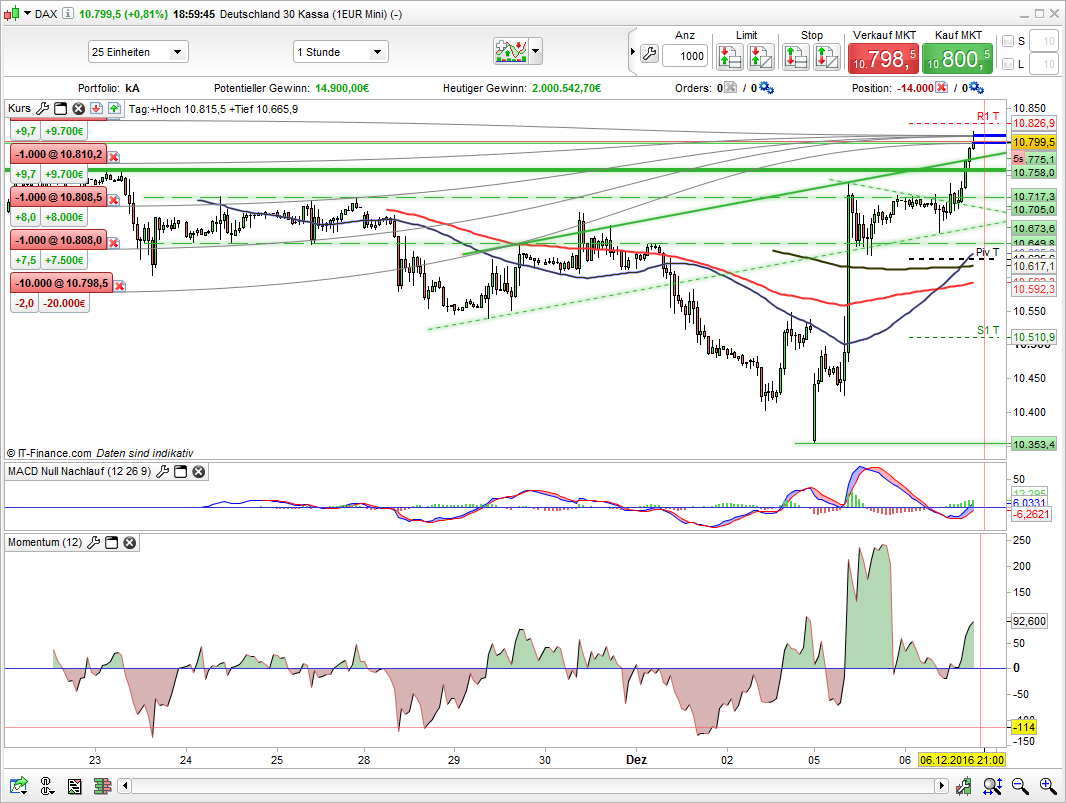Click the red down-arrow icon in Kurs header
The width and height of the screenshot is (1066, 803).
tap(97, 109)
